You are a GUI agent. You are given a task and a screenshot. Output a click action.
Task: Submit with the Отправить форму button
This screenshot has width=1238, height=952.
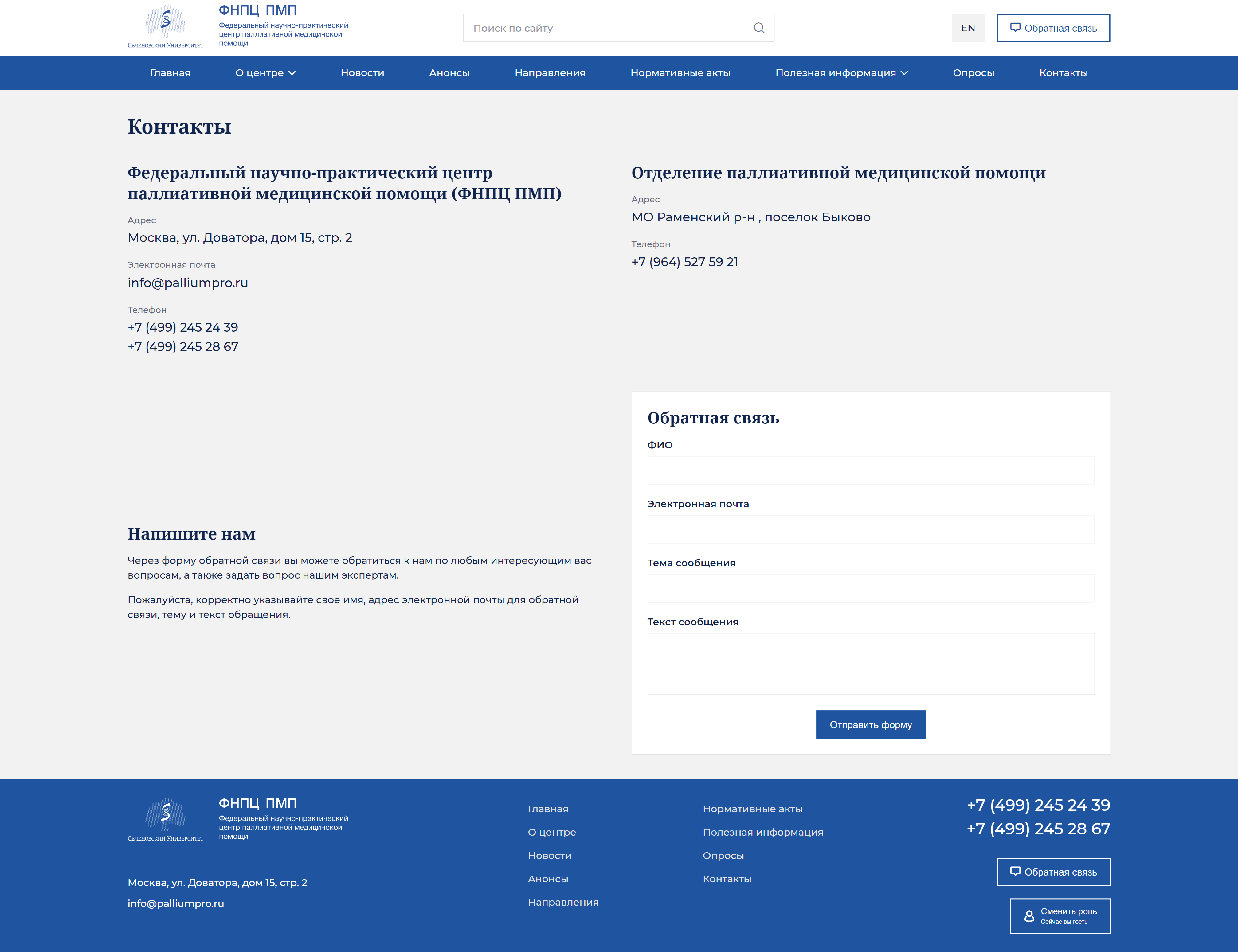click(x=871, y=724)
